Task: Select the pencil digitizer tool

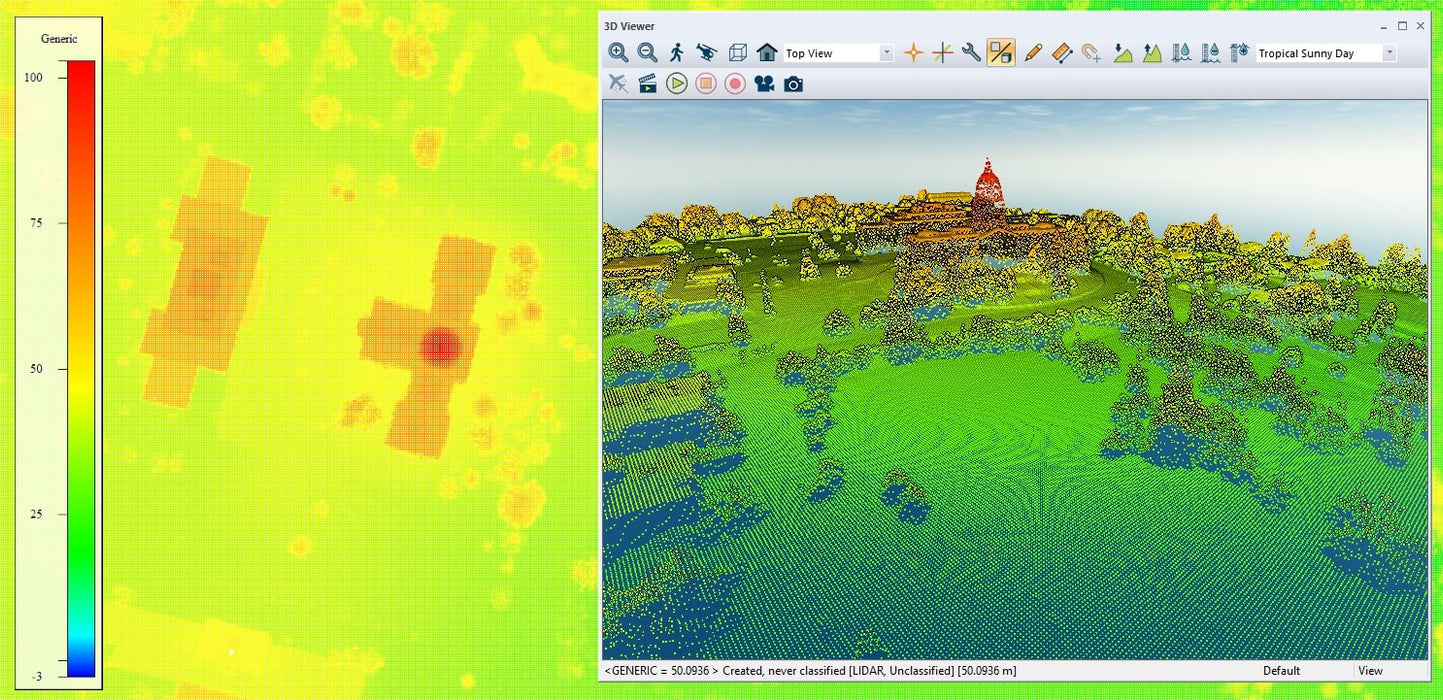Action: click(x=1033, y=53)
